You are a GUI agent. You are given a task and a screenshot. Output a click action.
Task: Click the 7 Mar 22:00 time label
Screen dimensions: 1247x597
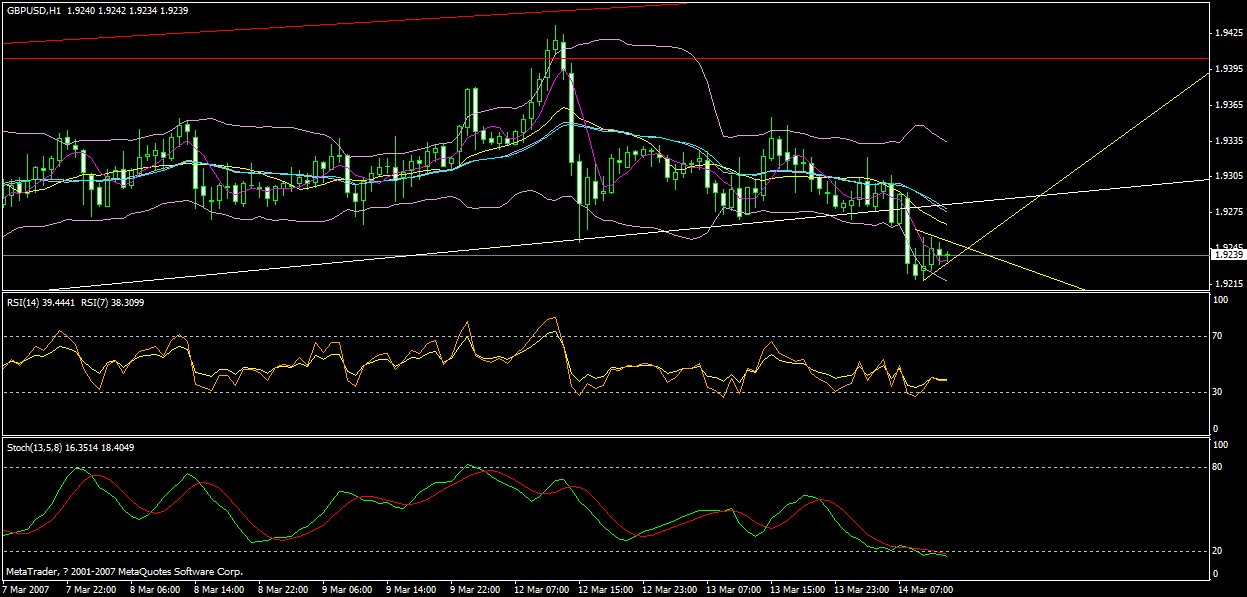(x=91, y=590)
